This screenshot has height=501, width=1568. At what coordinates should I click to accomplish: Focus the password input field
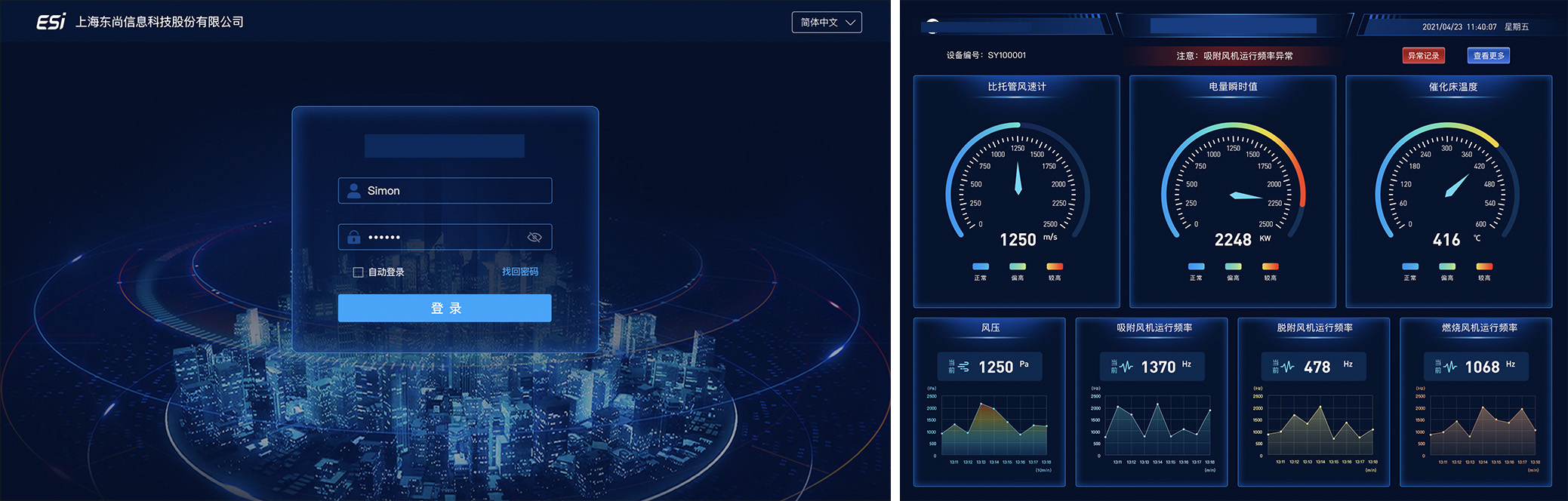[445, 237]
